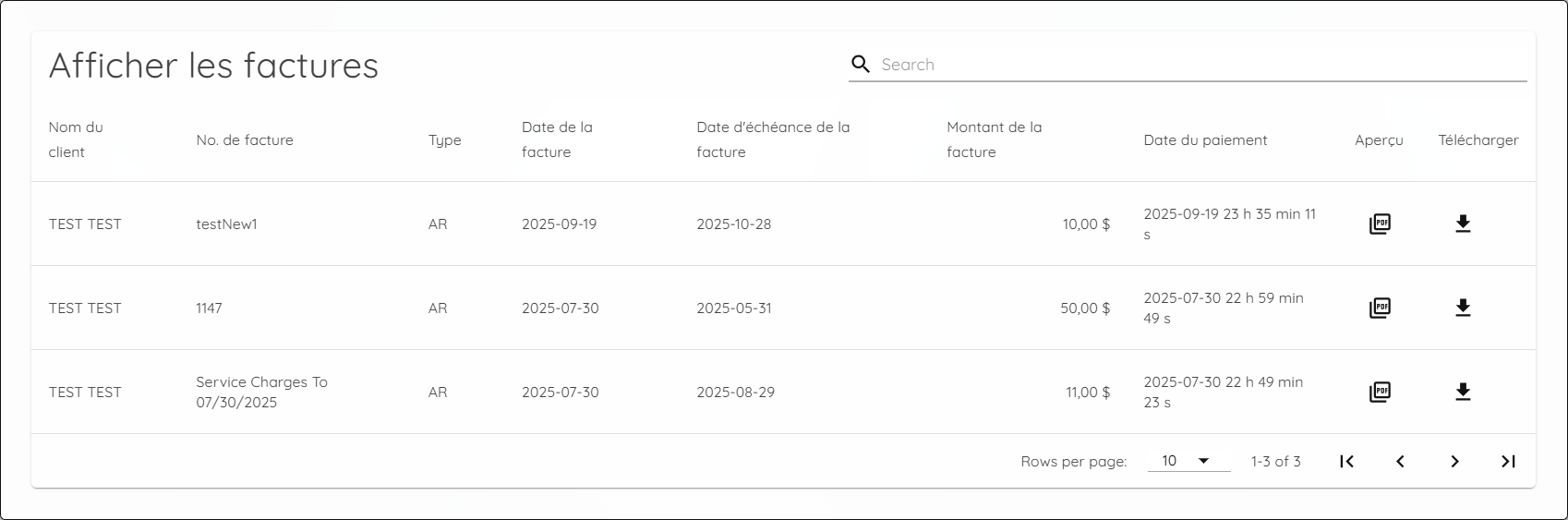This screenshot has height=520, width=1568.
Task: Sort by No. de facture column
Action: tap(245, 140)
